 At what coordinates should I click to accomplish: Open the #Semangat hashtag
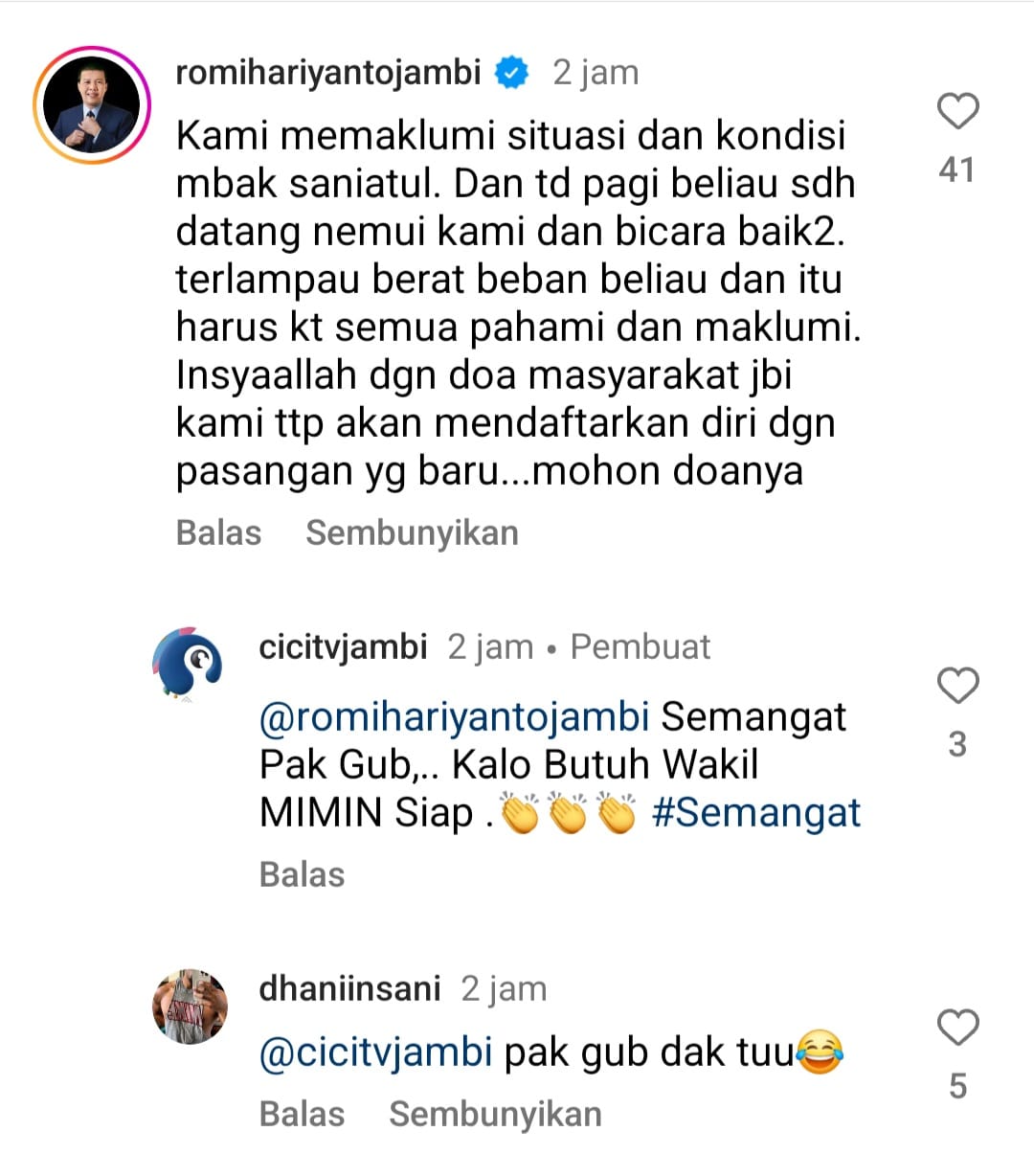pyautogui.click(x=756, y=813)
